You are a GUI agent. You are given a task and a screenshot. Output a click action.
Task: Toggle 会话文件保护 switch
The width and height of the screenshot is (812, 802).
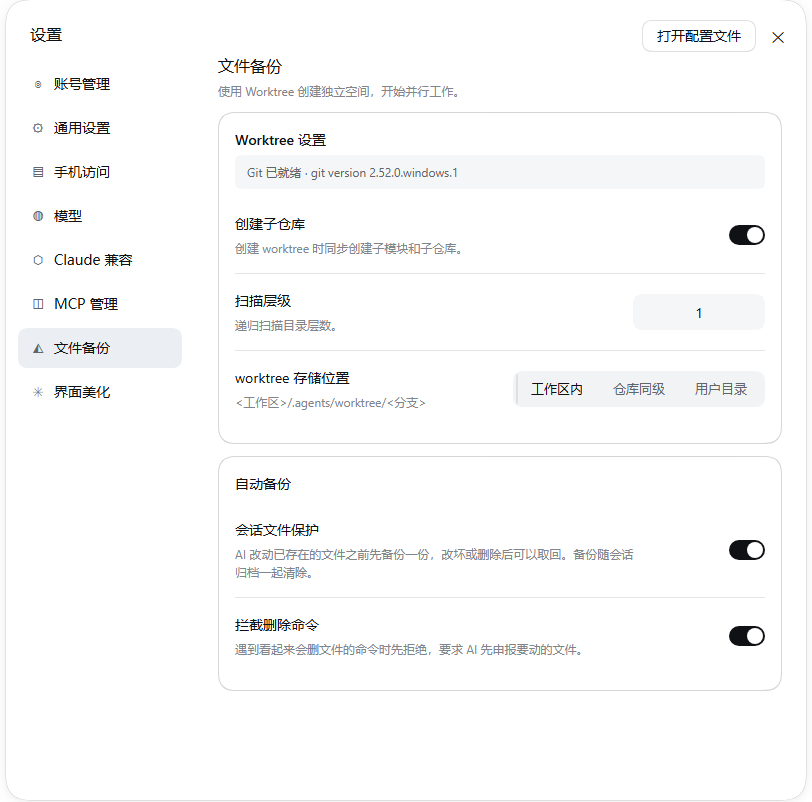coord(746,550)
